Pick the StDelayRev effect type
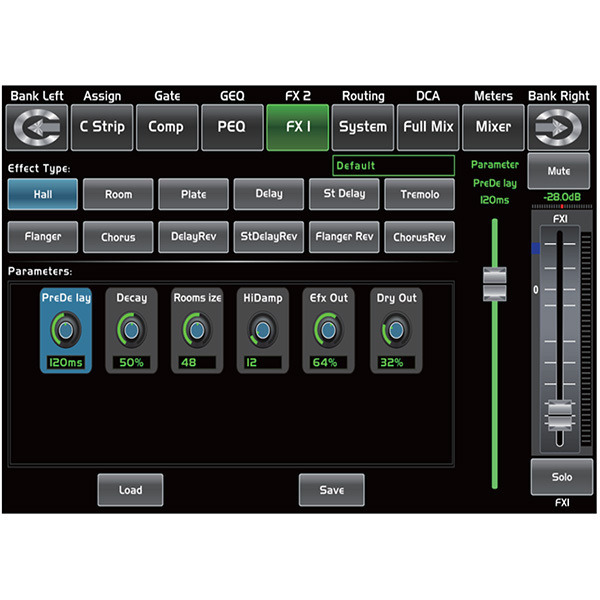This screenshot has width=600, height=600. (268, 238)
